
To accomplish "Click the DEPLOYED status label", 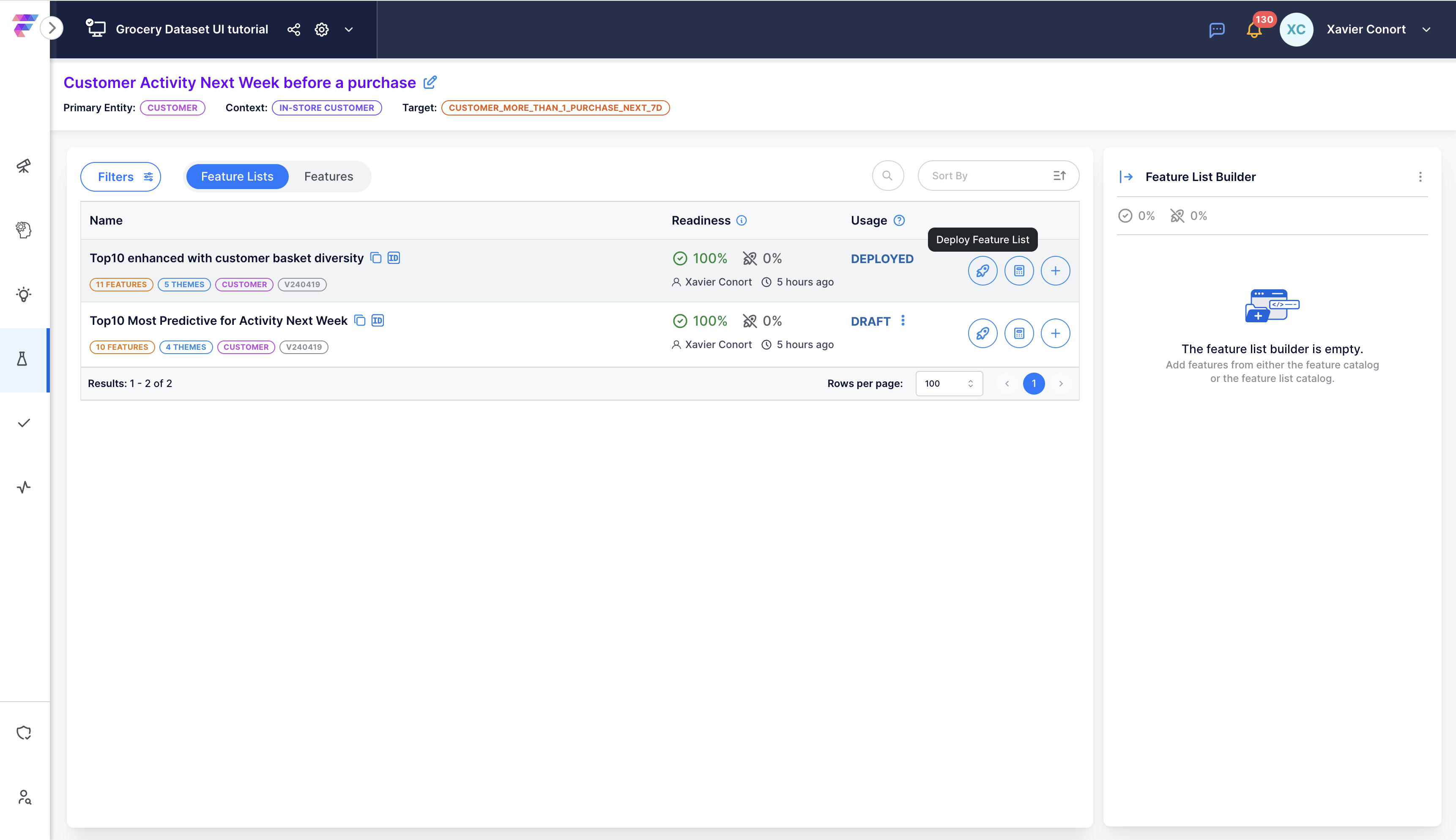I will pyautogui.click(x=881, y=259).
